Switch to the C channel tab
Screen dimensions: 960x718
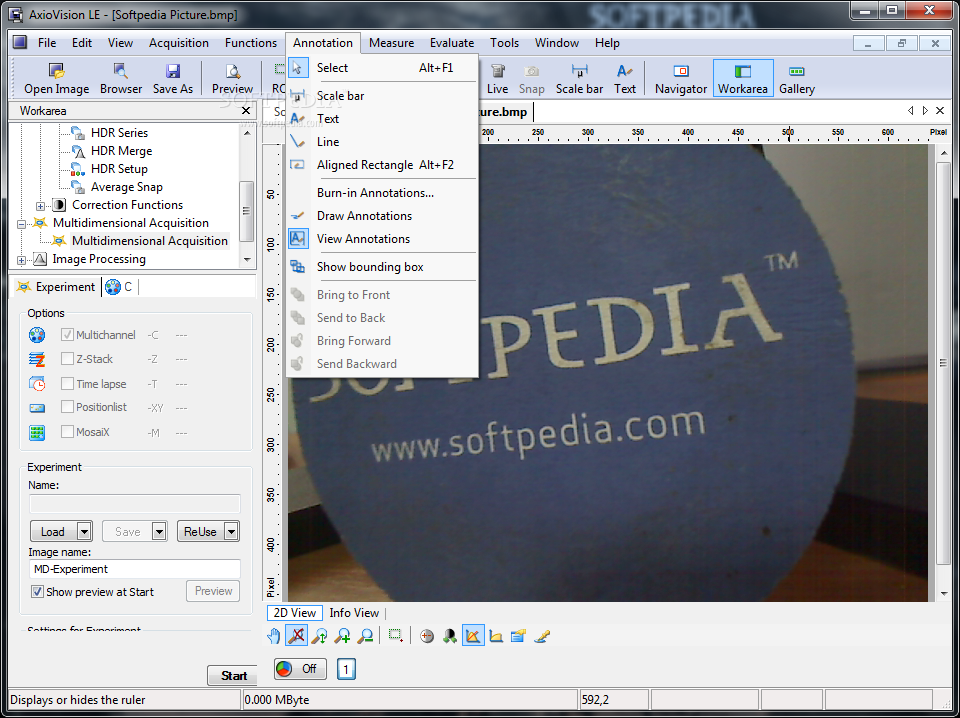pos(119,286)
